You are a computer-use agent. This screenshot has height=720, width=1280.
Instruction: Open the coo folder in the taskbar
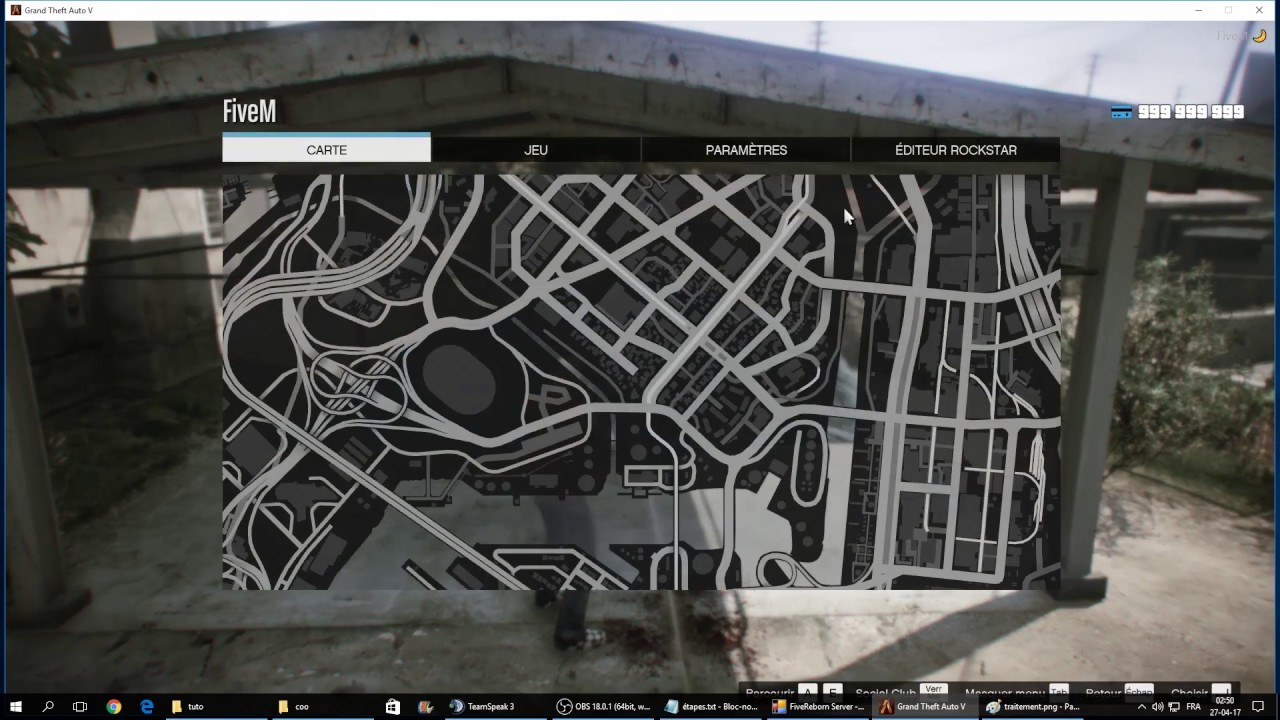click(x=322, y=706)
